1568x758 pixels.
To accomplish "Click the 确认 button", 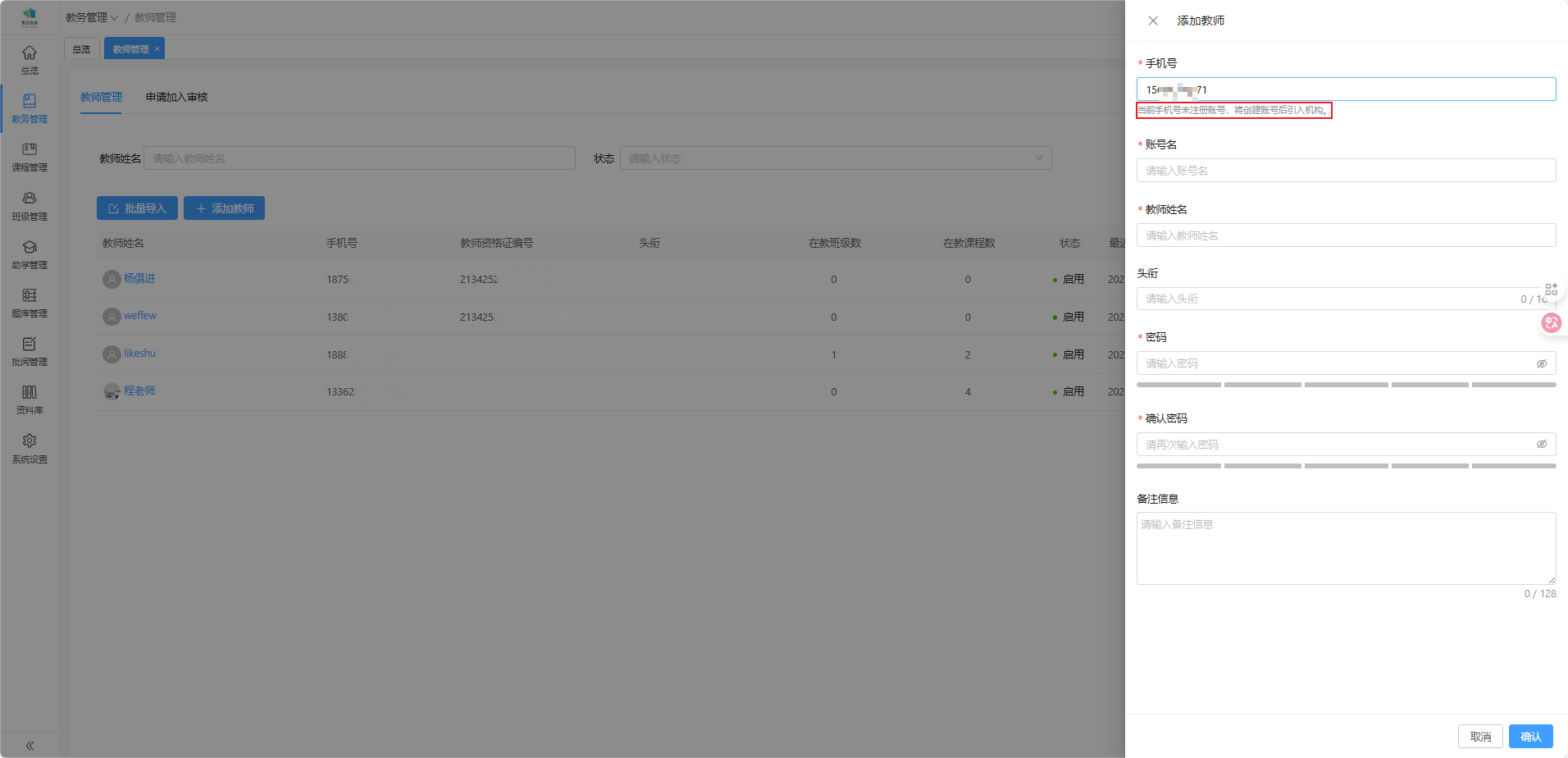I will click(1530, 737).
